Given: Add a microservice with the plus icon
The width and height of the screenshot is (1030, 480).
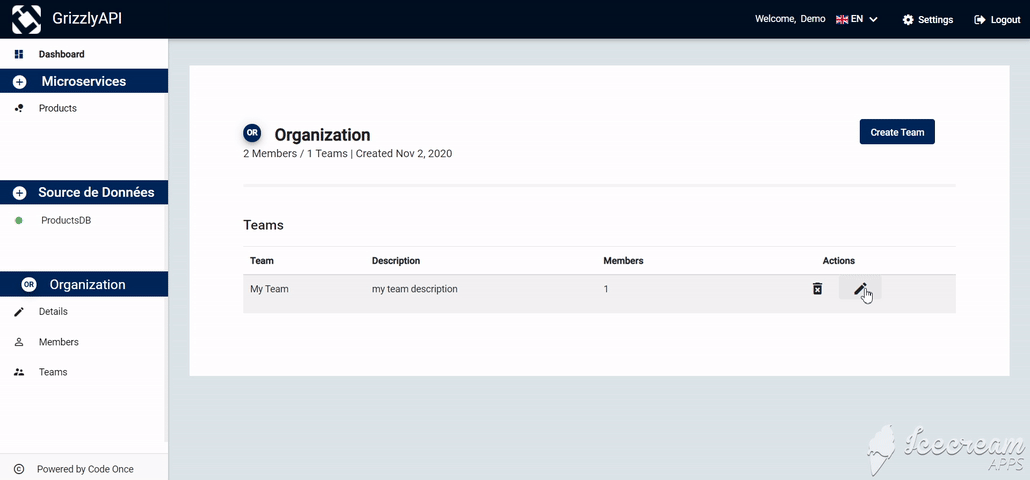Looking at the screenshot, I should (x=19, y=82).
